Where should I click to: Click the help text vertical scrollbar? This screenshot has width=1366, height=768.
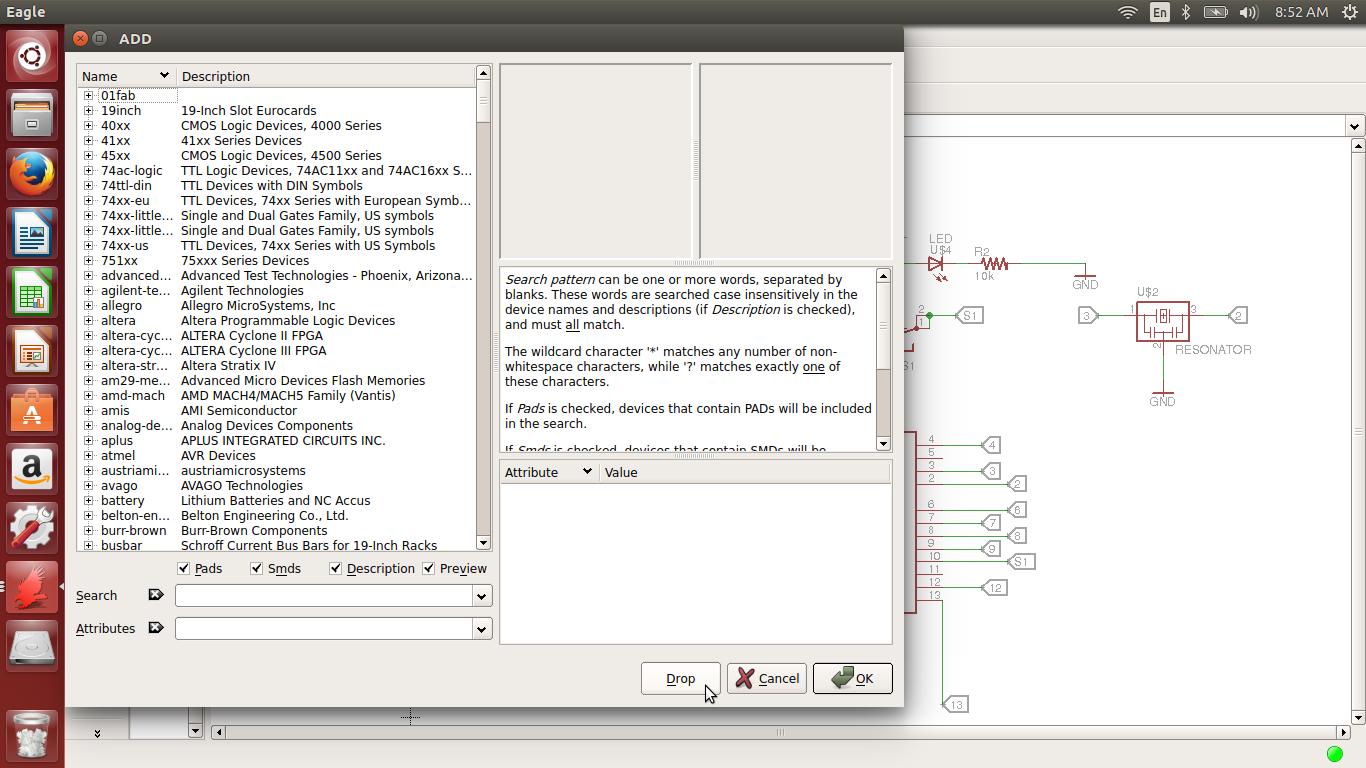(883, 359)
